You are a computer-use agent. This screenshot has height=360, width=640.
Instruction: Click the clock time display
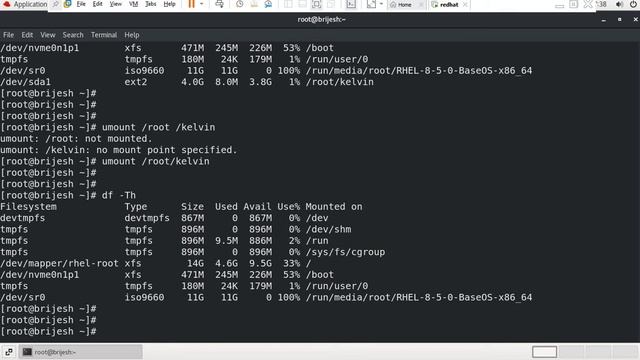pos(601,4)
